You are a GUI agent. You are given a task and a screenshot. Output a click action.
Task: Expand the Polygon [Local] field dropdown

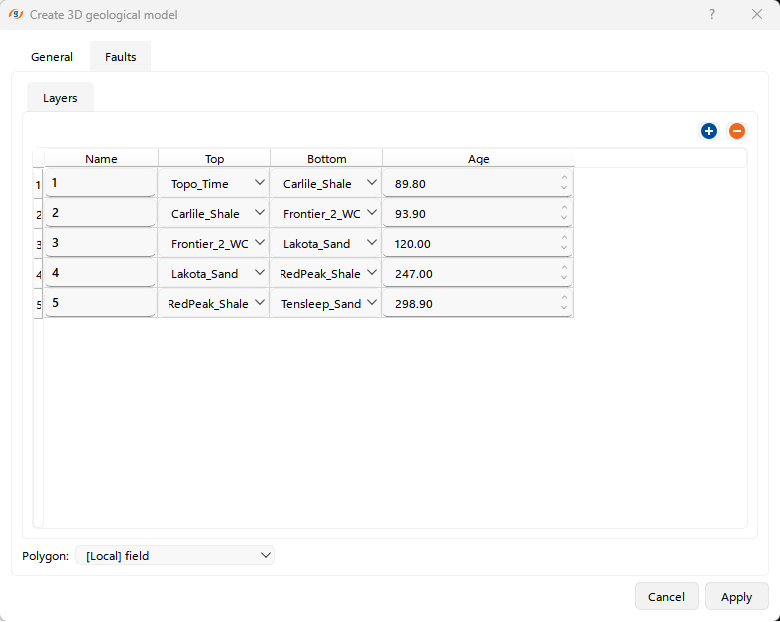pos(265,555)
